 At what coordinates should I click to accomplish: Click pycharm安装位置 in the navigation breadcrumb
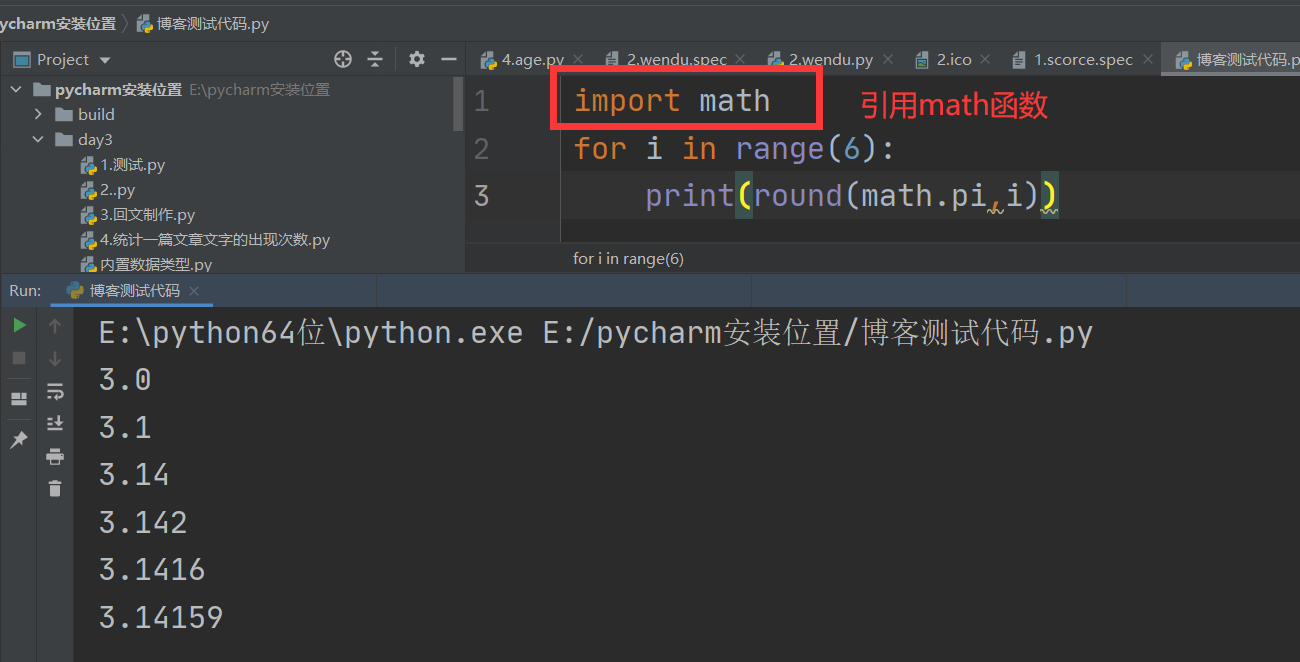[x=58, y=23]
